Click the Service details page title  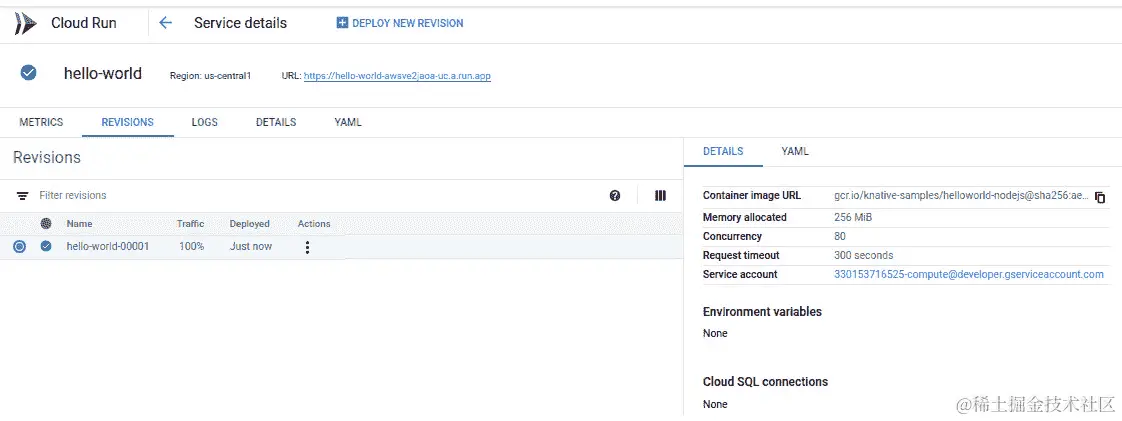240,23
